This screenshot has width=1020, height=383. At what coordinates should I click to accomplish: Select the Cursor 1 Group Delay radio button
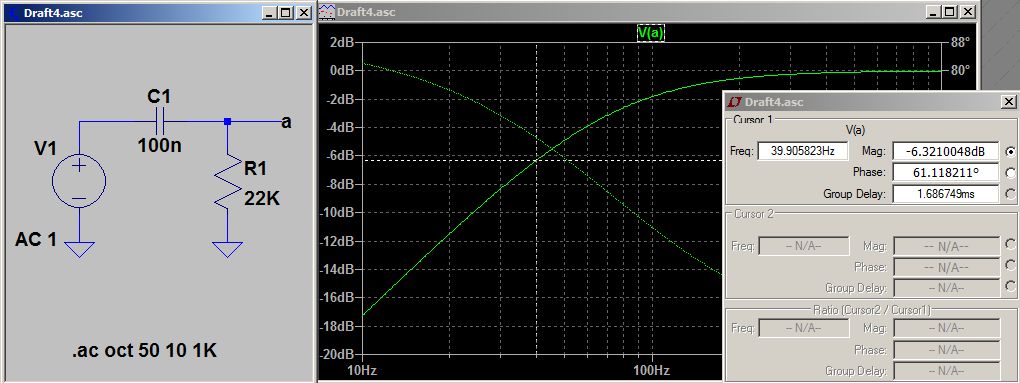tap(1010, 193)
